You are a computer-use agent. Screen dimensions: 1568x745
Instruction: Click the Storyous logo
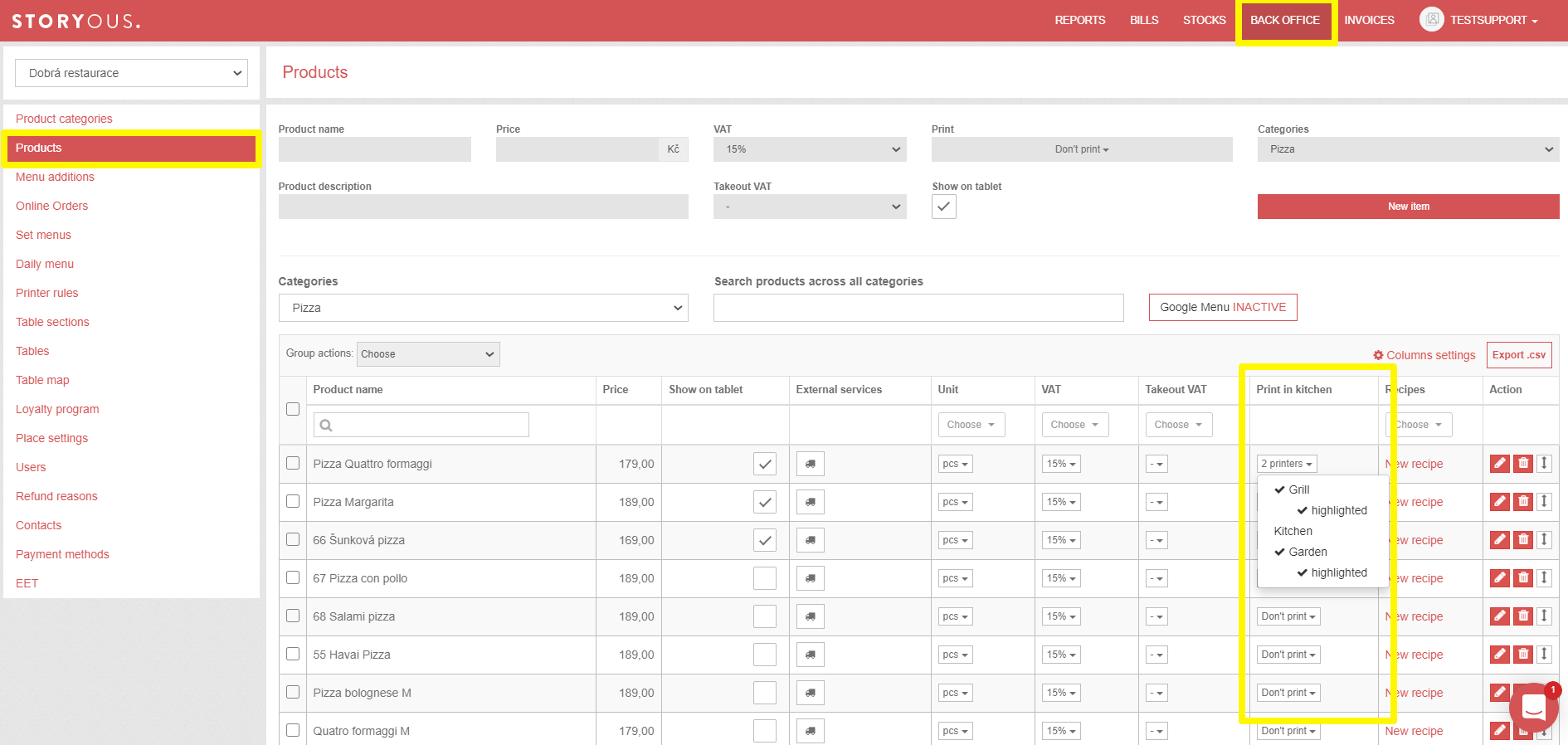point(75,21)
